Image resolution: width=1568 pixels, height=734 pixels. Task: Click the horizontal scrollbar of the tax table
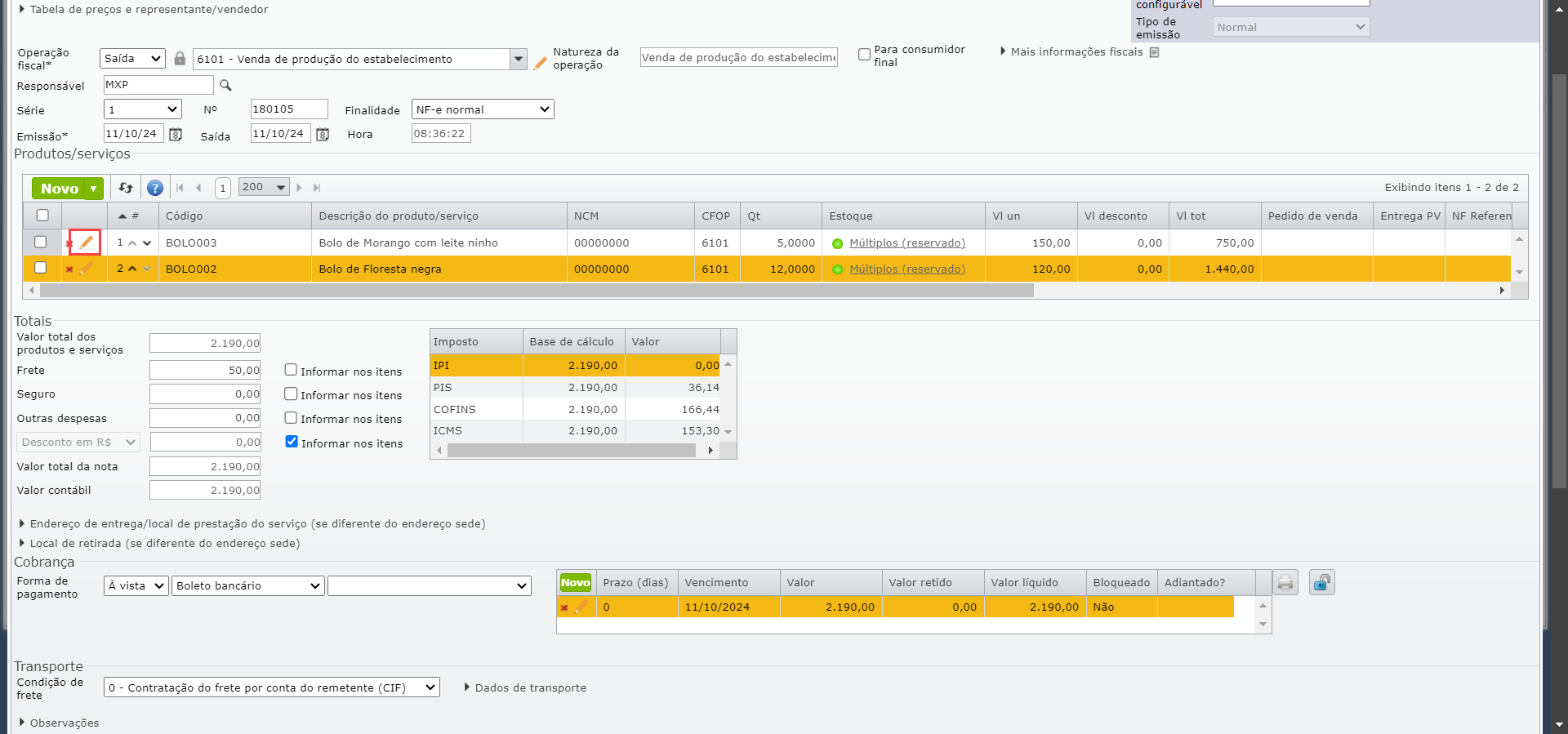[x=572, y=451]
